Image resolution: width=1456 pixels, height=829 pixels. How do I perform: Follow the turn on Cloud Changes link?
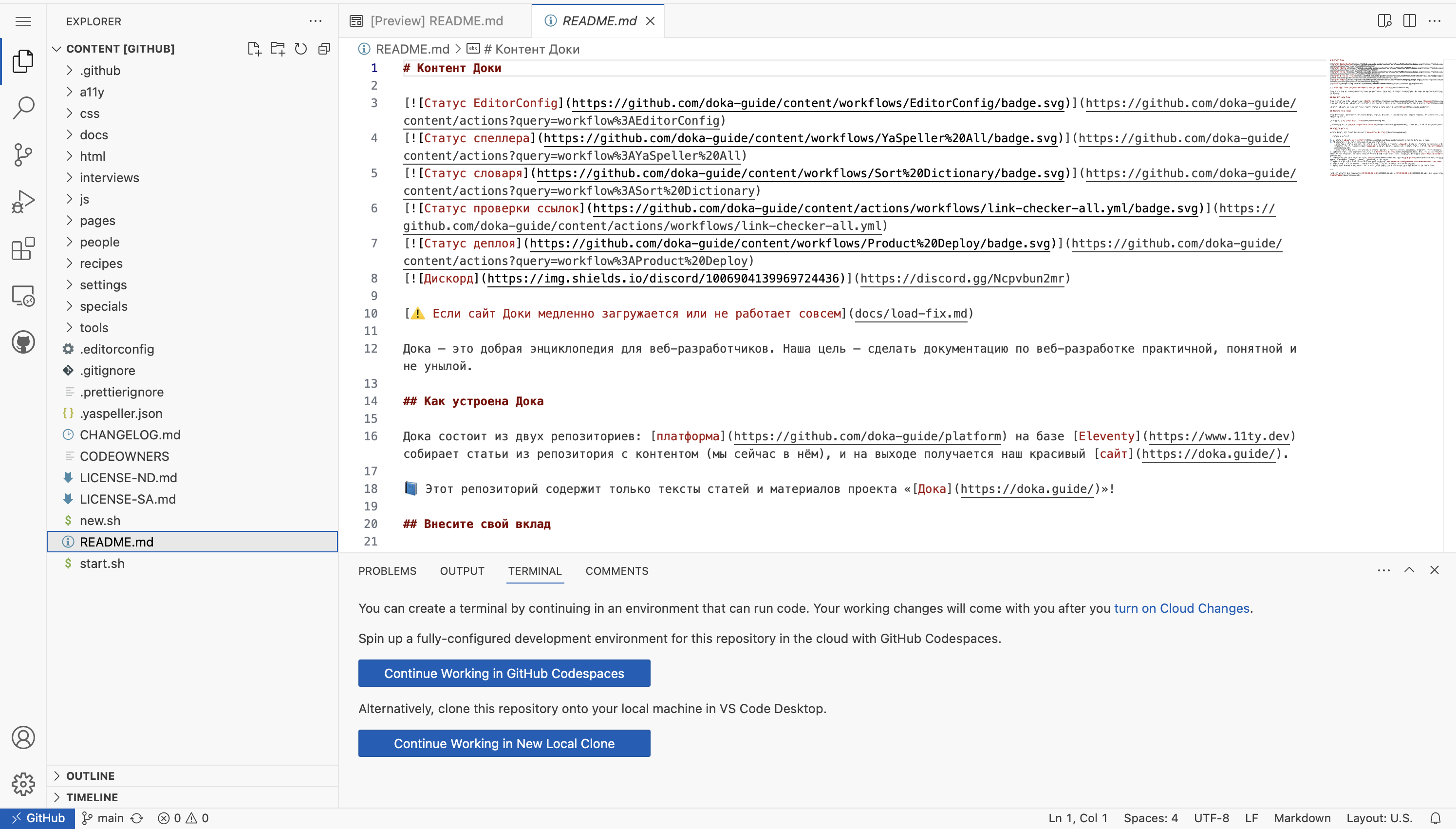click(1182, 608)
